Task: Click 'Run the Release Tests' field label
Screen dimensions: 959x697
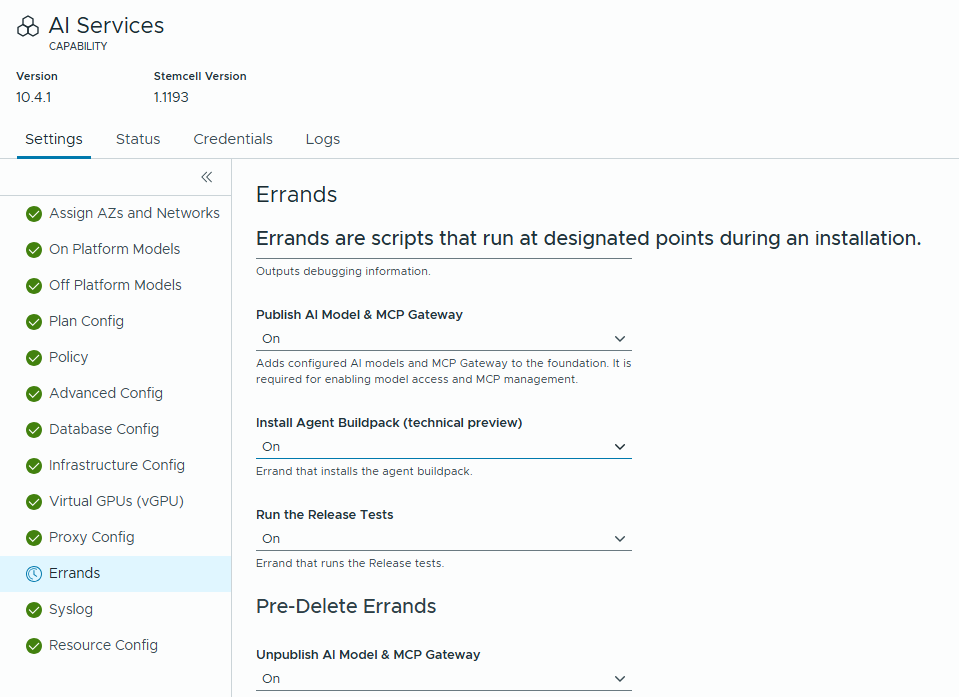Action: [x=325, y=515]
